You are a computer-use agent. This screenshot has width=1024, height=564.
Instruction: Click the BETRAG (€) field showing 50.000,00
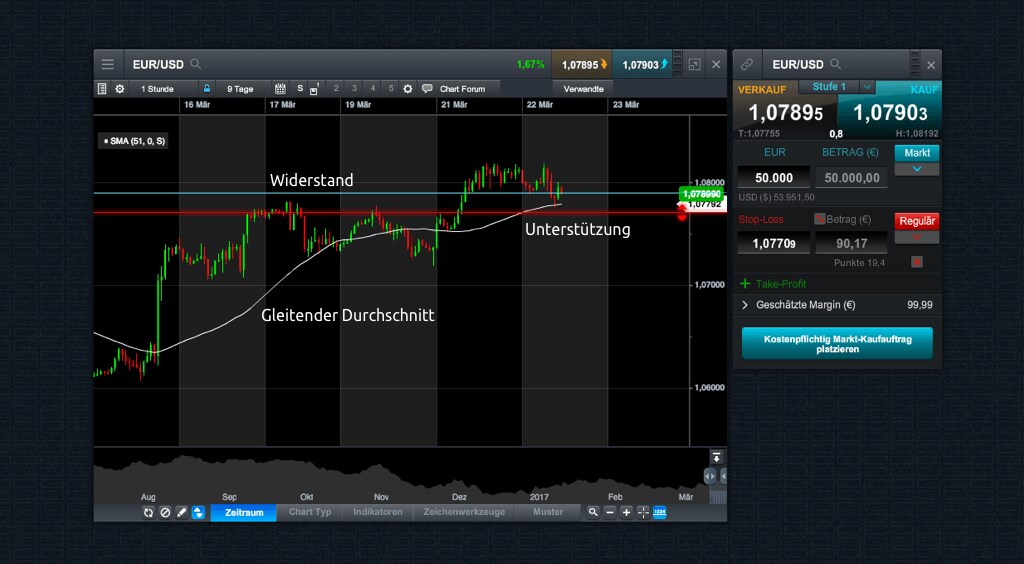(852, 178)
